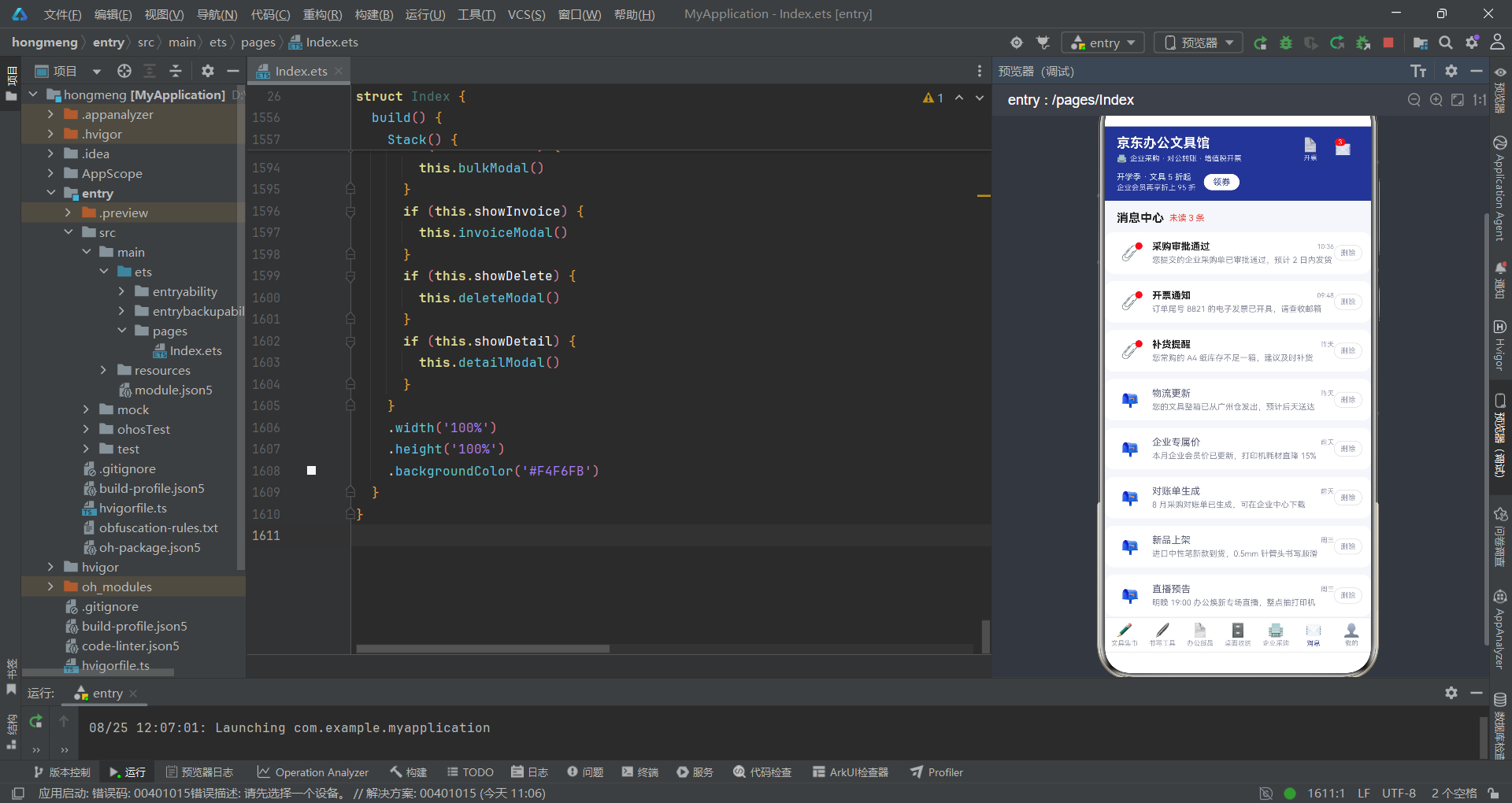The width and height of the screenshot is (1512, 803).
Task: Expand all in project panel
Action: pyautogui.click(x=150, y=71)
